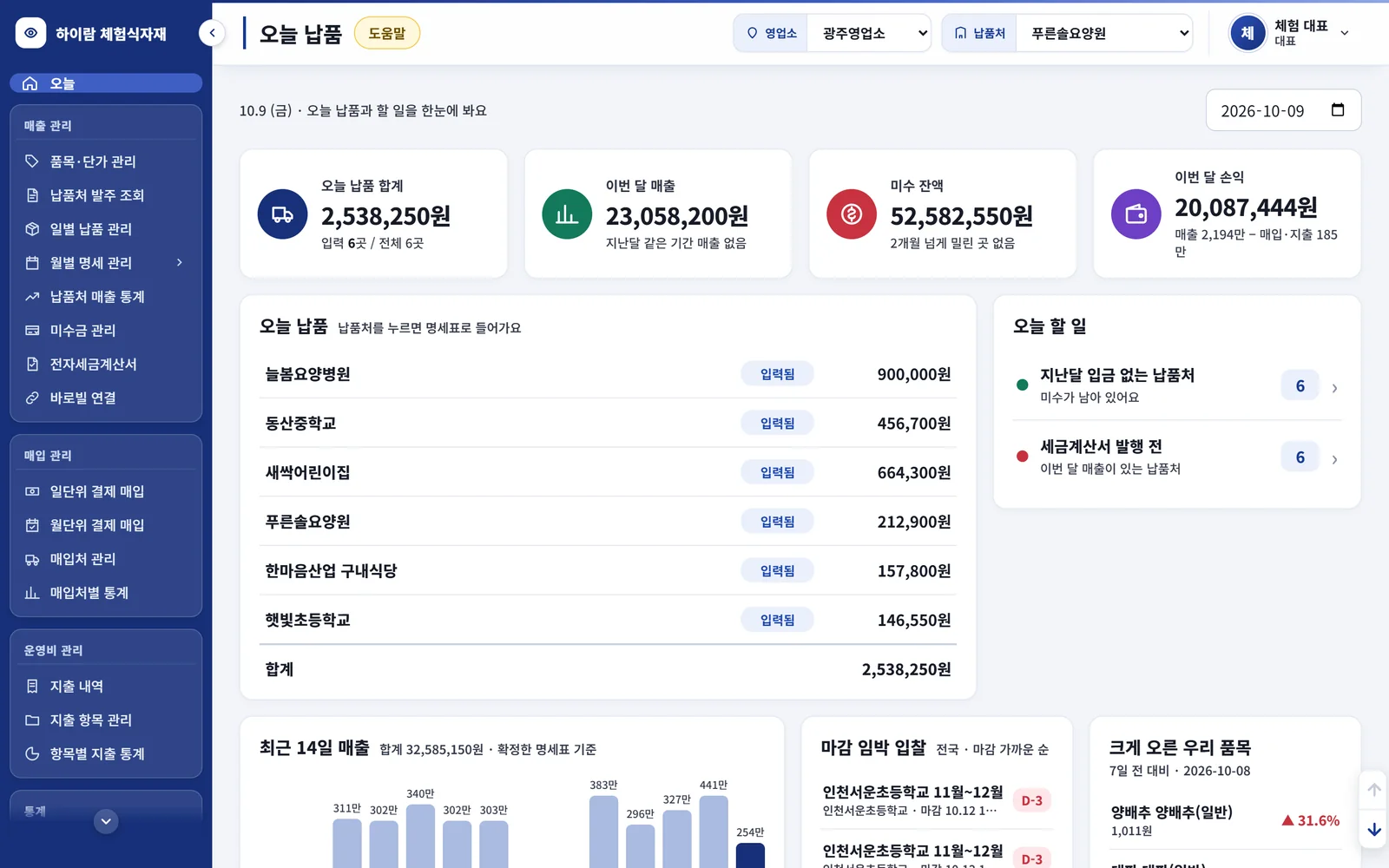Open 오늘 home menu item
The image size is (1389, 868).
click(x=106, y=83)
